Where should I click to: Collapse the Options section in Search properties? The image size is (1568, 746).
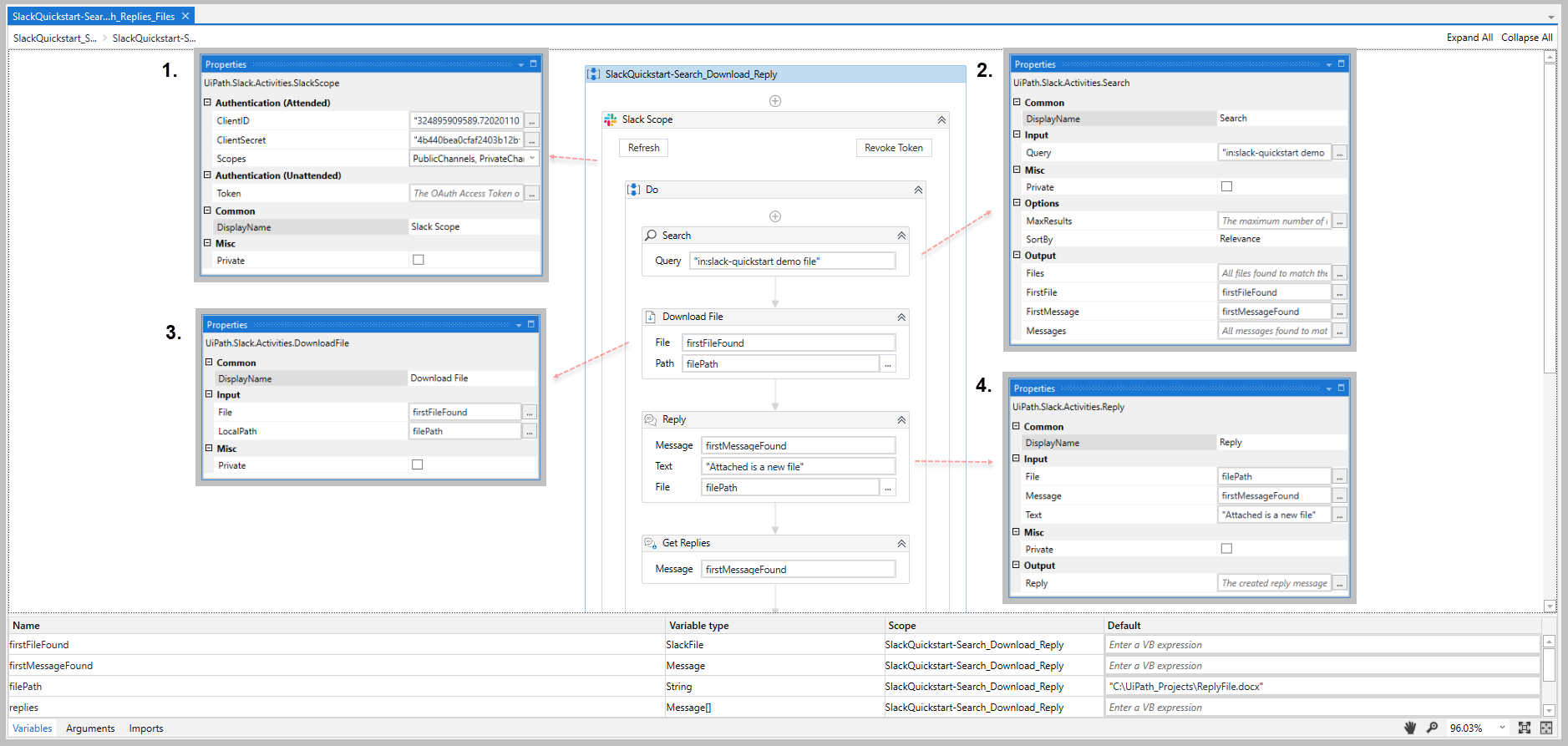click(1017, 202)
